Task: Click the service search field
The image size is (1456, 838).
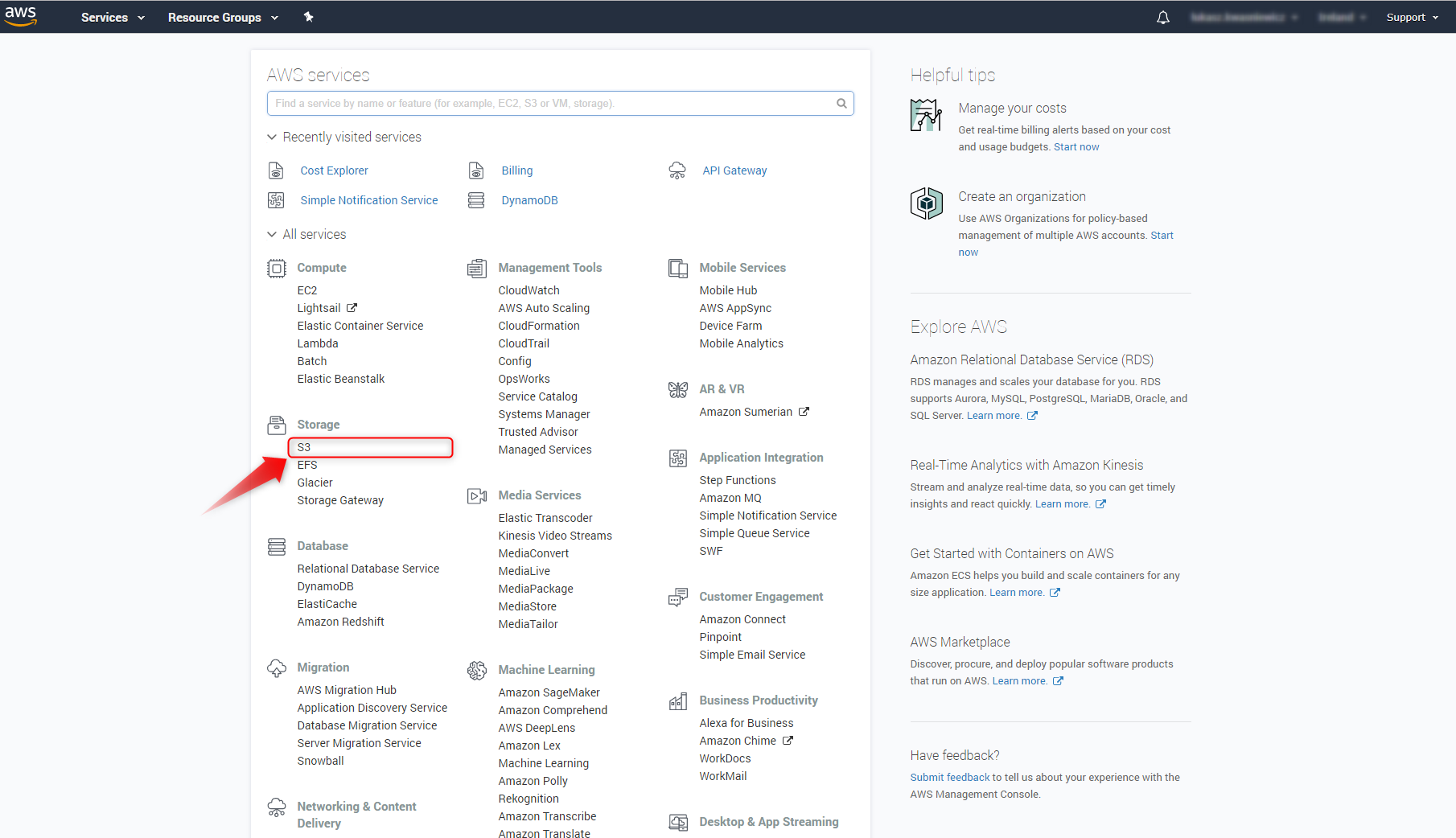Action: click(x=561, y=103)
